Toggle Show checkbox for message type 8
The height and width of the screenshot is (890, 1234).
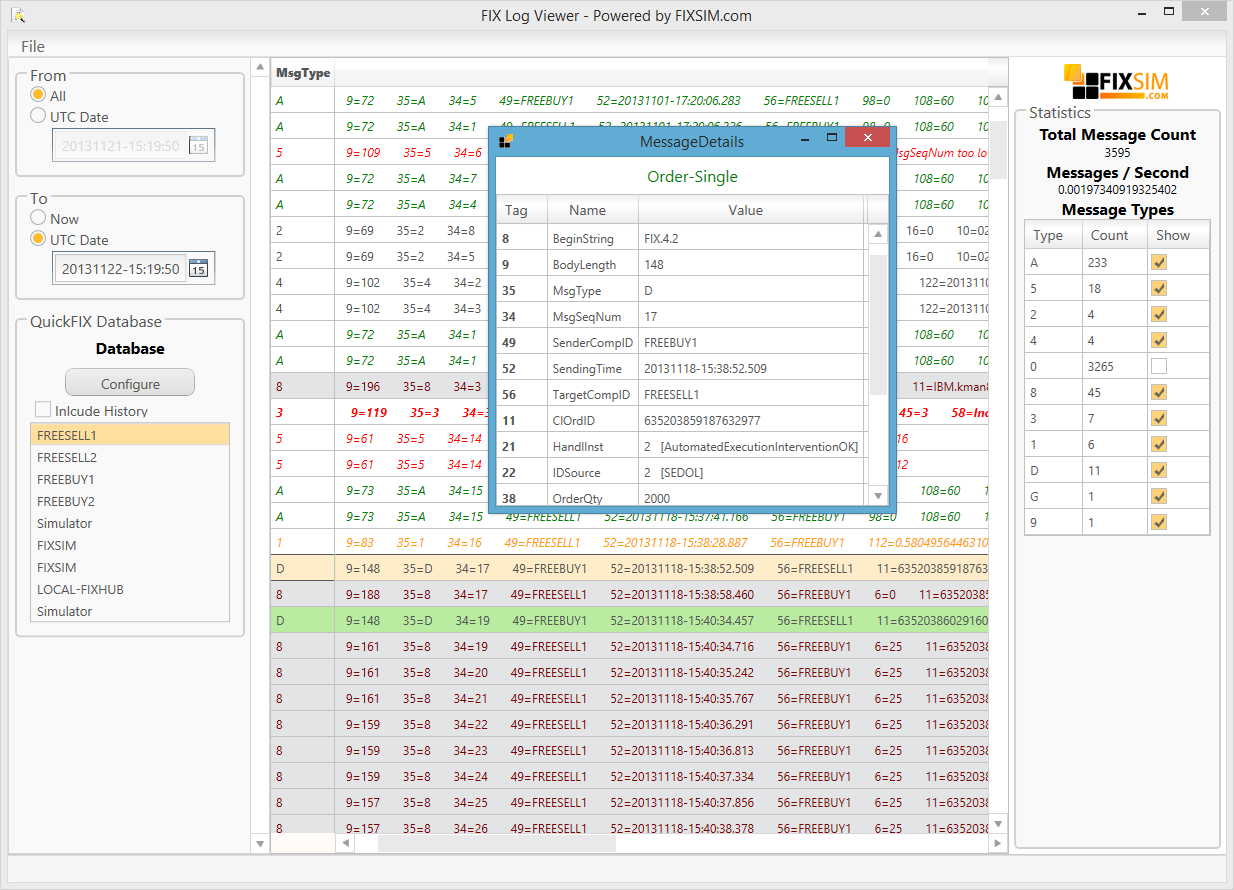click(1159, 392)
